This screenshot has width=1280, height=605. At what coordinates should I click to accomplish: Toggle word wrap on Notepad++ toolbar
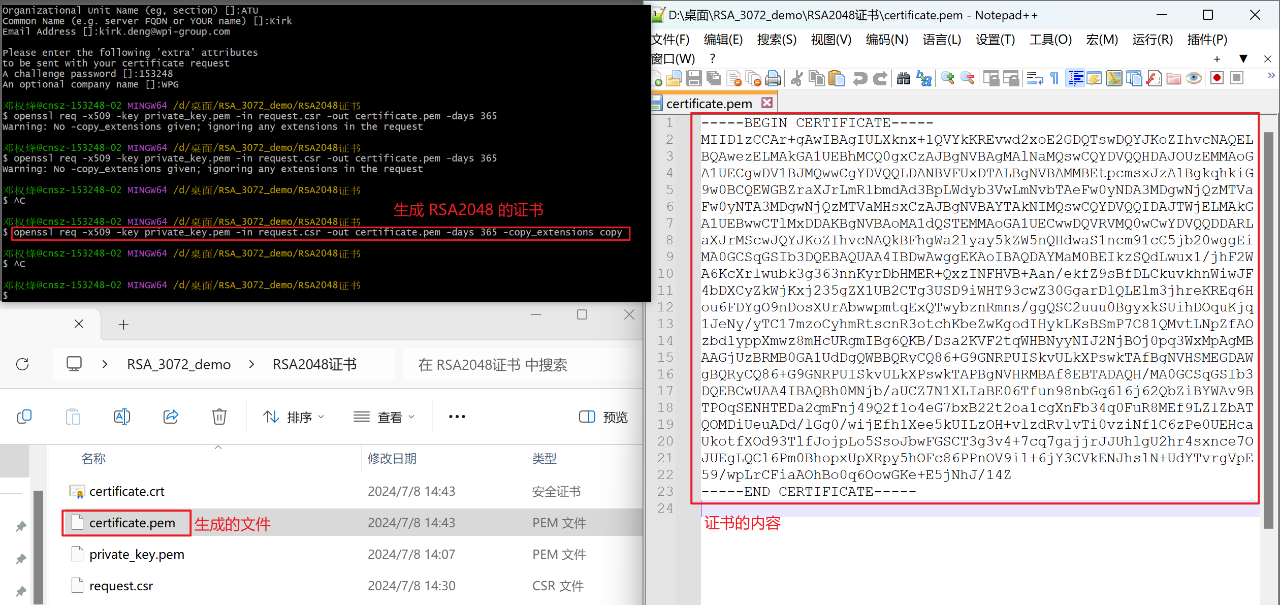point(1035,77)
